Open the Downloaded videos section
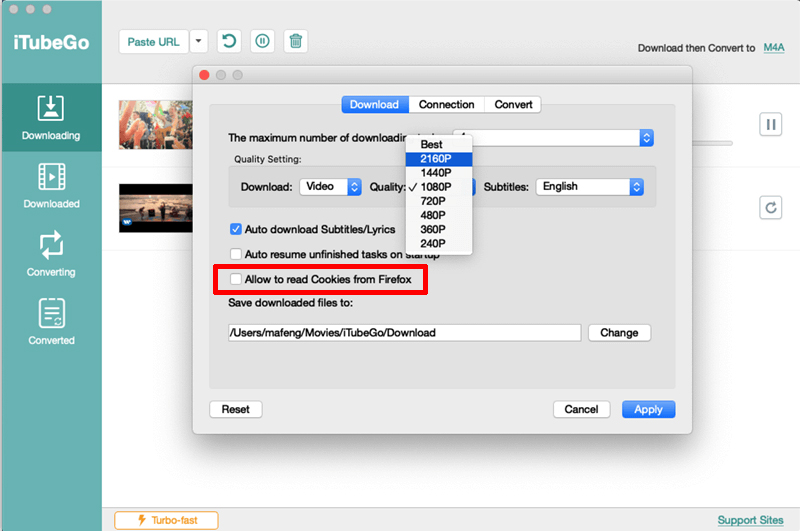The height and width of the screenshot is (531, 800). click(x=51, y=186)
